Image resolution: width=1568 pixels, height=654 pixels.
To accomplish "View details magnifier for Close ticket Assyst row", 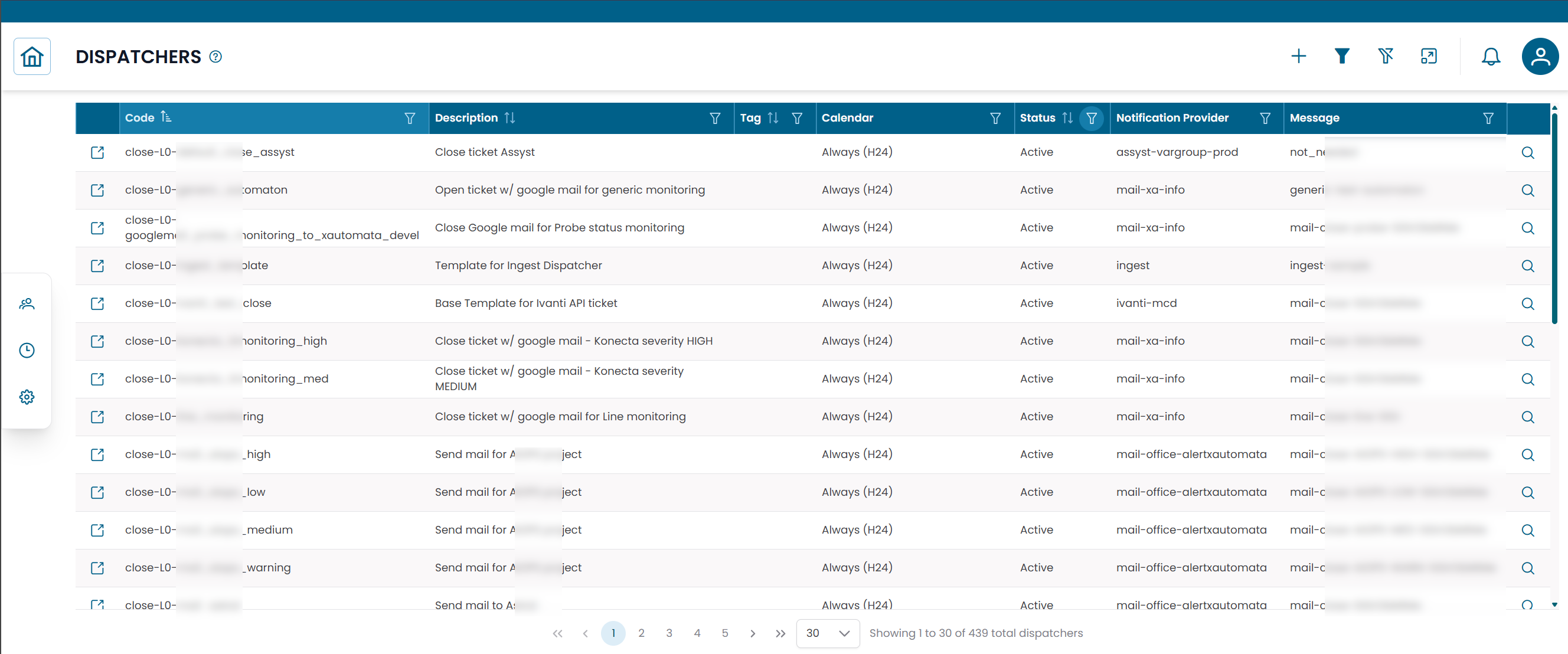I will tap(1527, 153).
